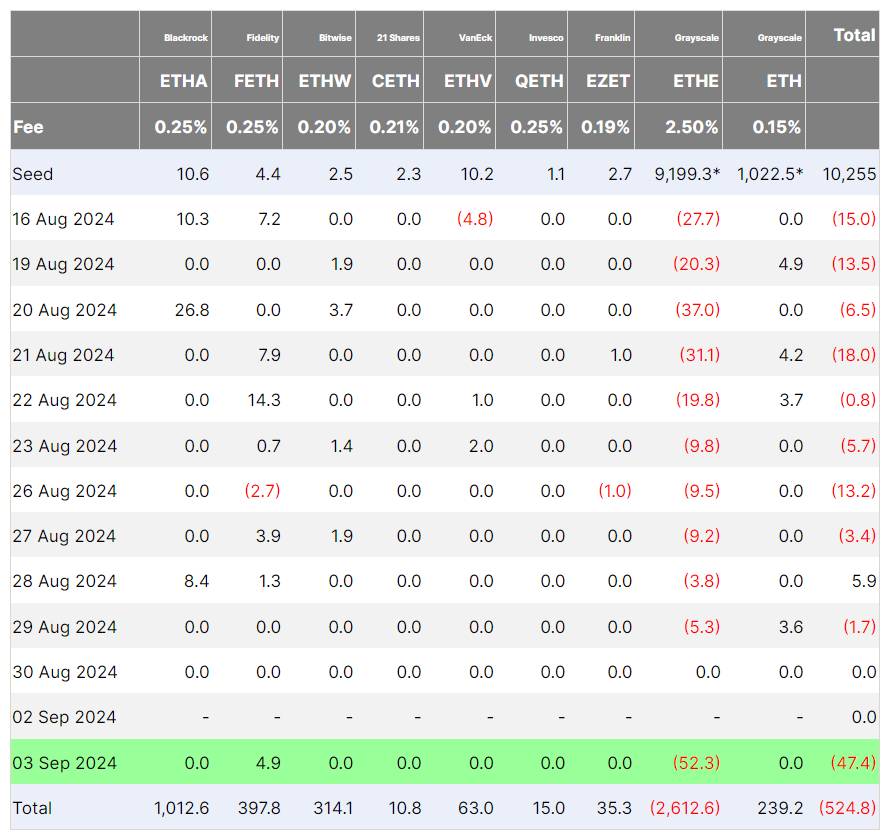Click the 02 Sep 2024 date
This screenshot has height=839, width=889.
pos(65,718)
